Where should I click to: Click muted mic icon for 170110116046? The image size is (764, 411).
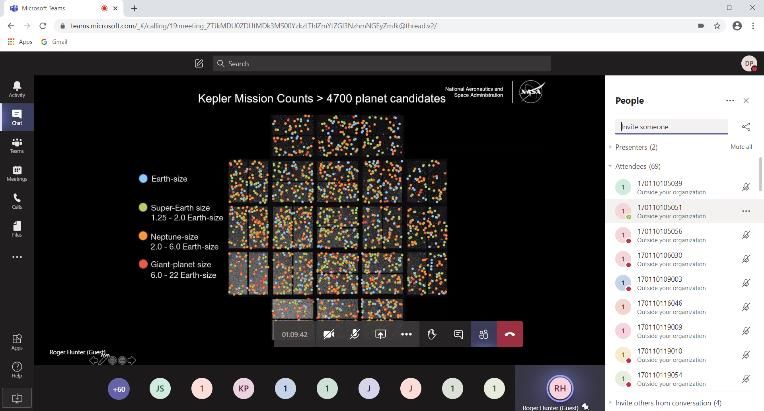746,307
